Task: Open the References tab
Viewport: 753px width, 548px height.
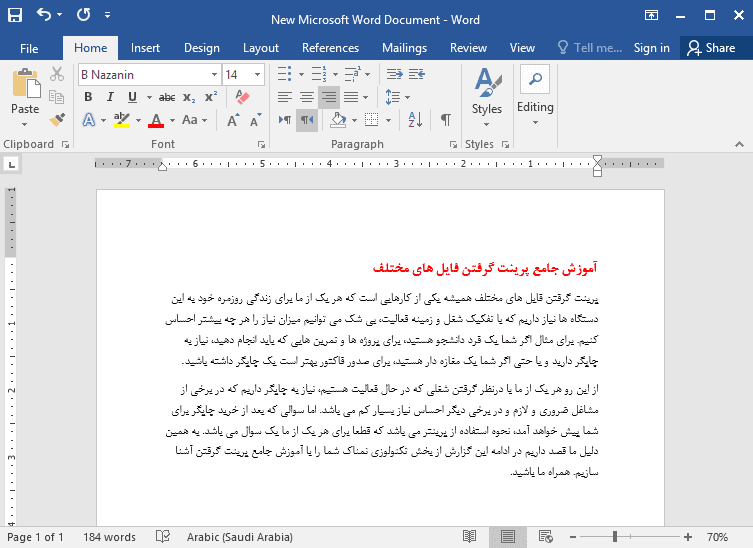Action: pos(330,48)
